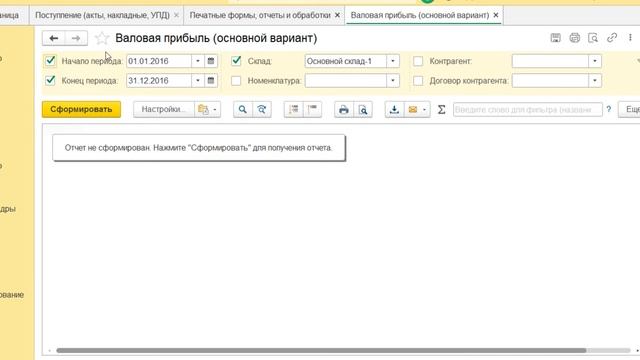
Task: Go back with the left arrow button
Action: 53,38
